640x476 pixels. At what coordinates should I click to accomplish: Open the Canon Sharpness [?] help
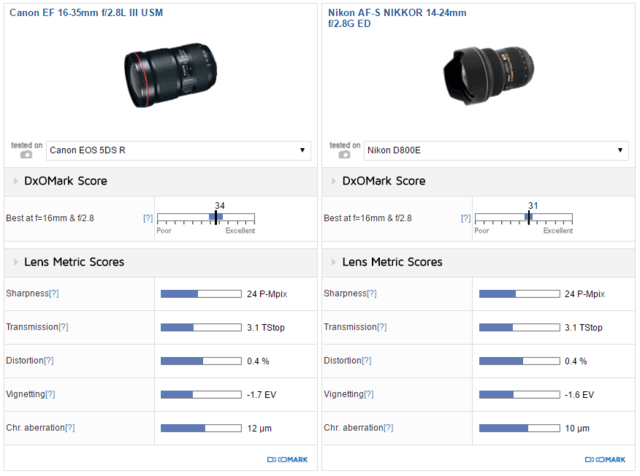(54, 294)
